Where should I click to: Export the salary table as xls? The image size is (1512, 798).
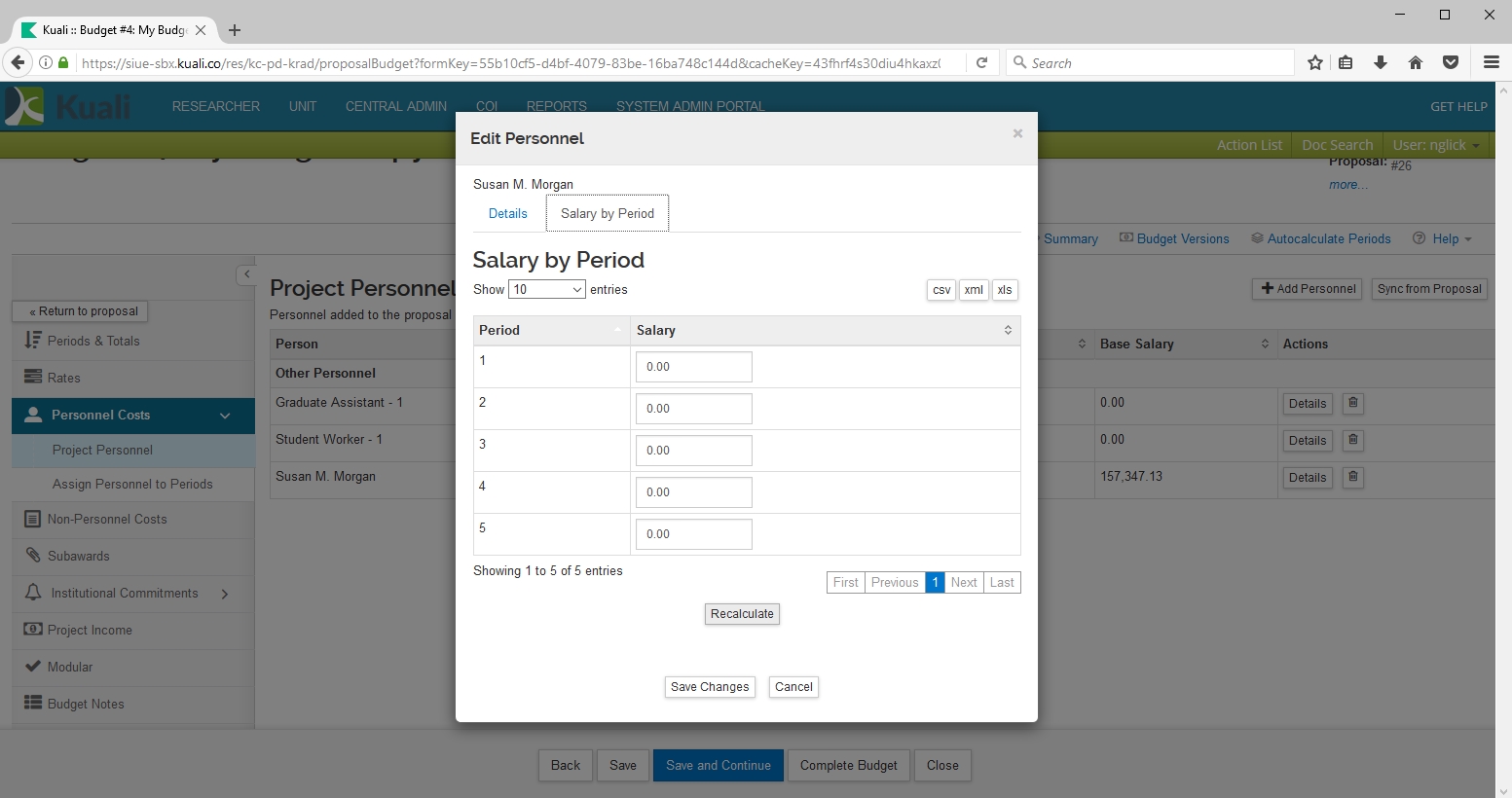pyautogui.click(x=1005, y=290)
